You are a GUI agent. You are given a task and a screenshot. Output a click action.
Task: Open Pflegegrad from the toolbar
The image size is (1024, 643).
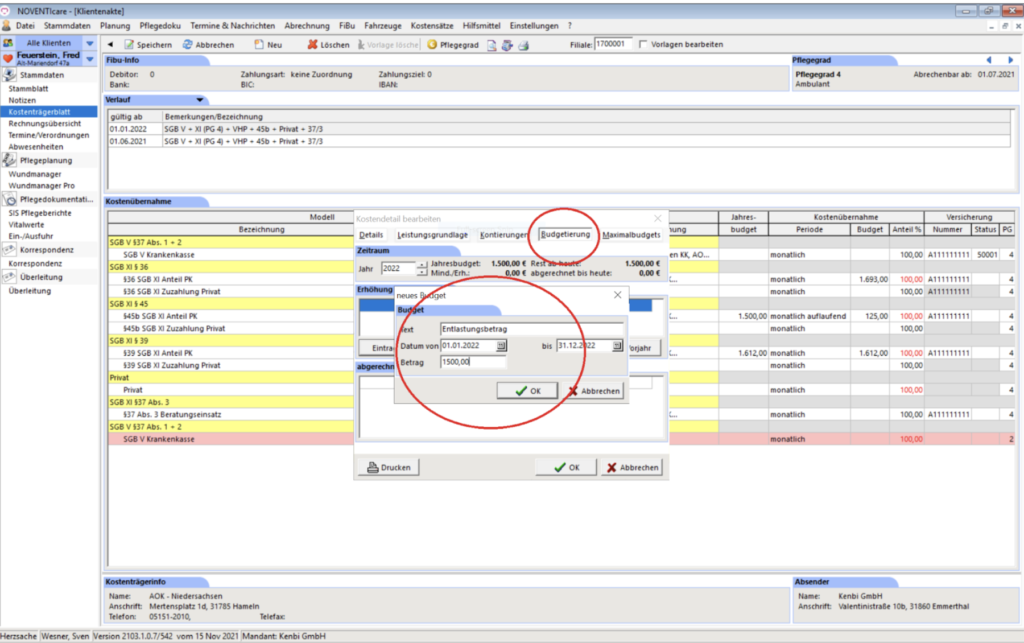(x=453, y=44)
